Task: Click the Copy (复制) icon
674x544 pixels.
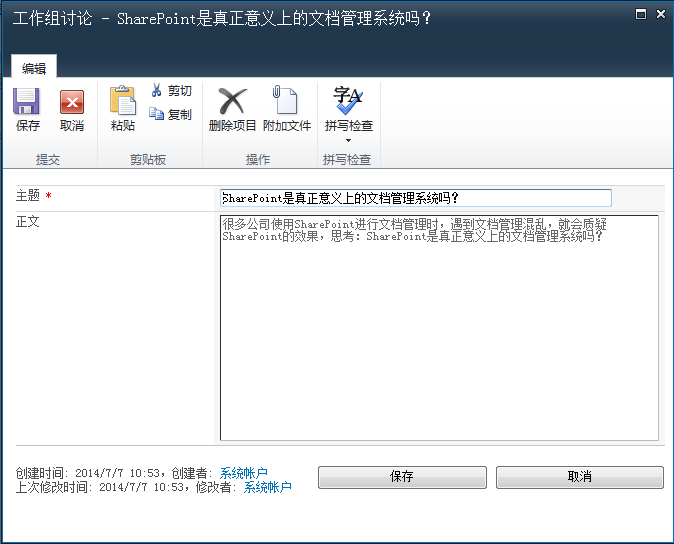Action: (x=156, y=114)
